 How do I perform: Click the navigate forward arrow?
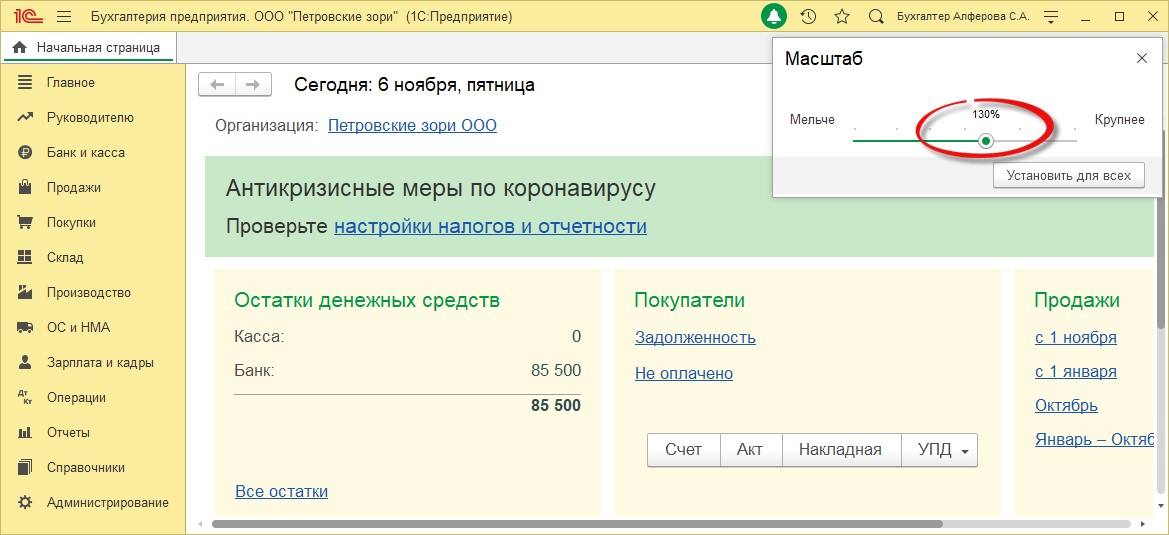253,85
